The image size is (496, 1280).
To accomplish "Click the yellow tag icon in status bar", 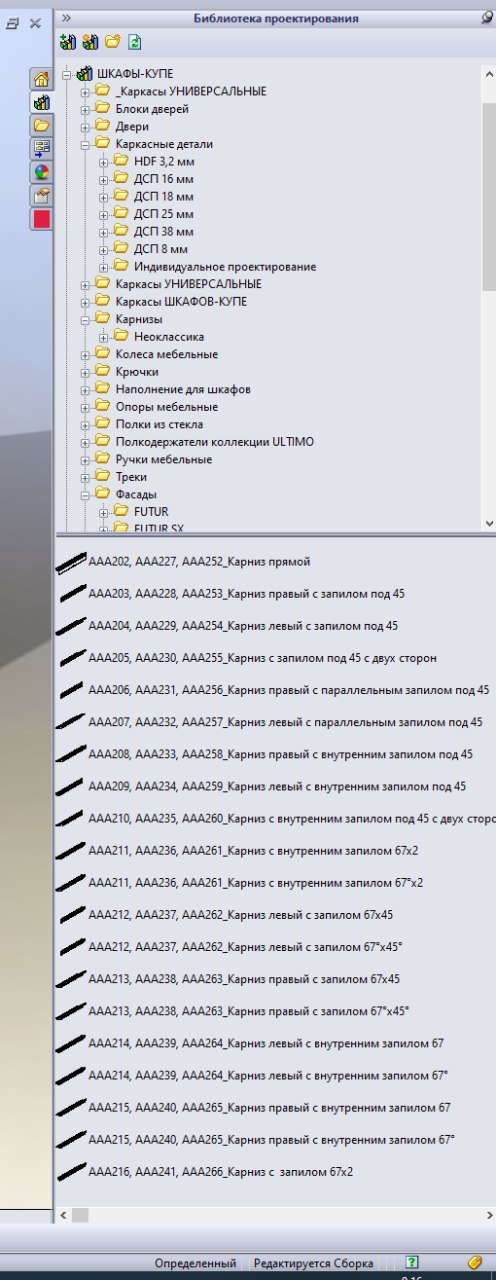I will [x=476, y=1262].
